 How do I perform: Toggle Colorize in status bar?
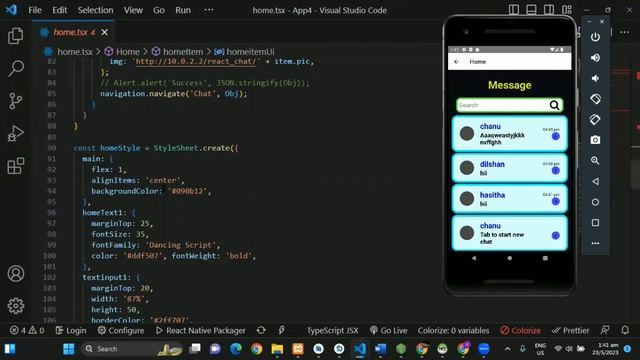click(520, 330)
